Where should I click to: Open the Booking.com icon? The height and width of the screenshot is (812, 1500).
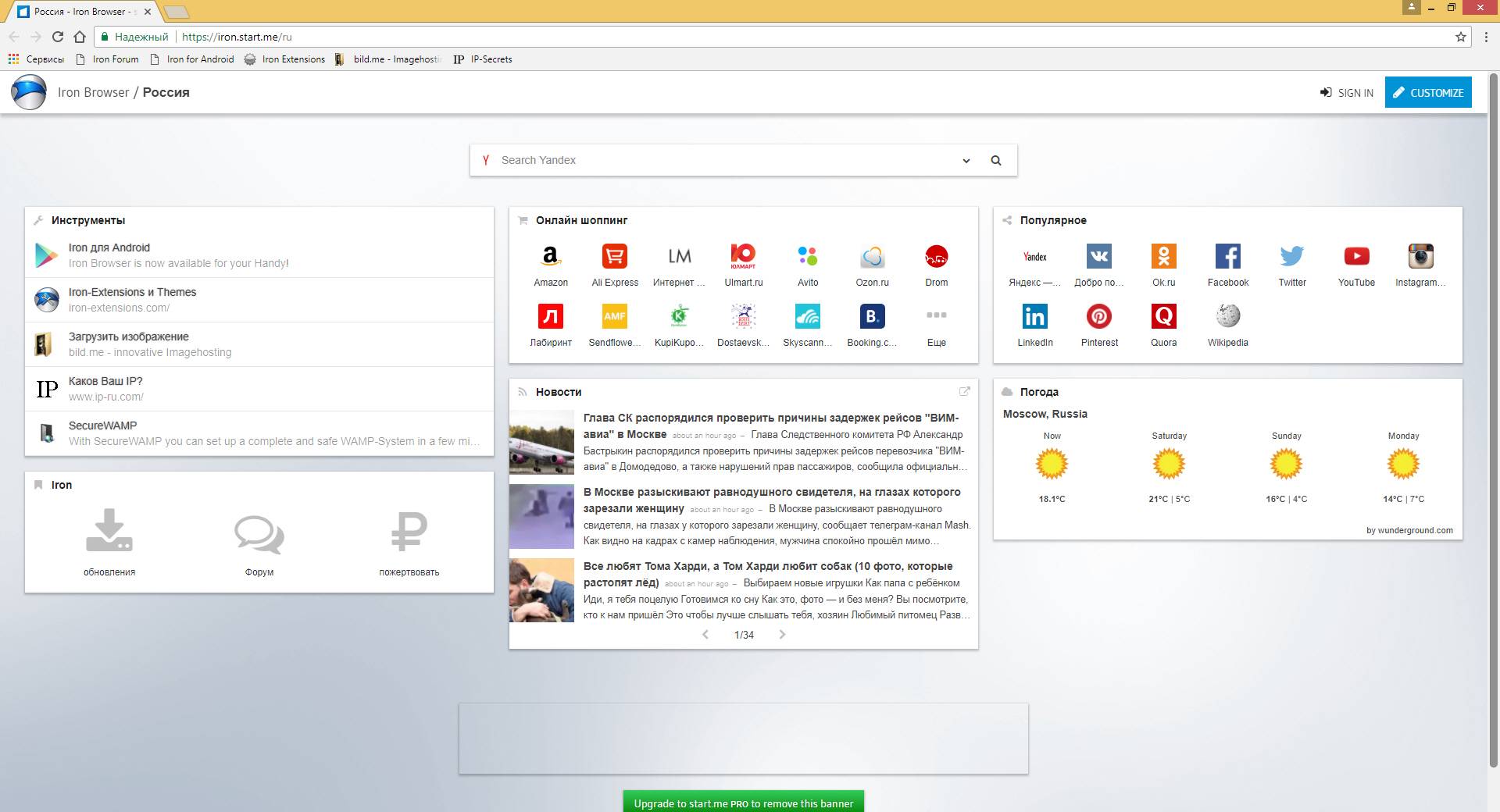872,316
